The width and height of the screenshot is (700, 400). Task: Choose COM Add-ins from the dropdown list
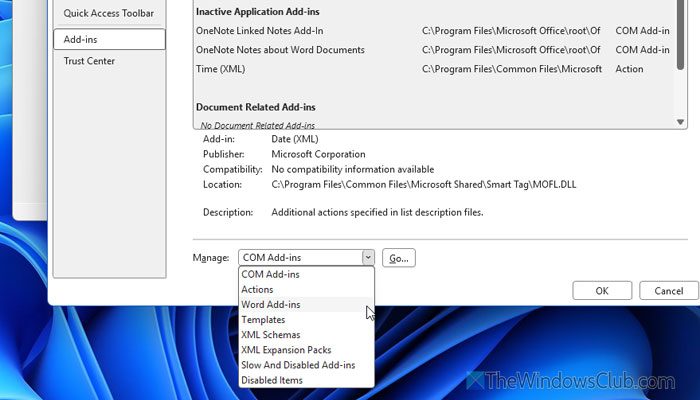pos(306,275)
